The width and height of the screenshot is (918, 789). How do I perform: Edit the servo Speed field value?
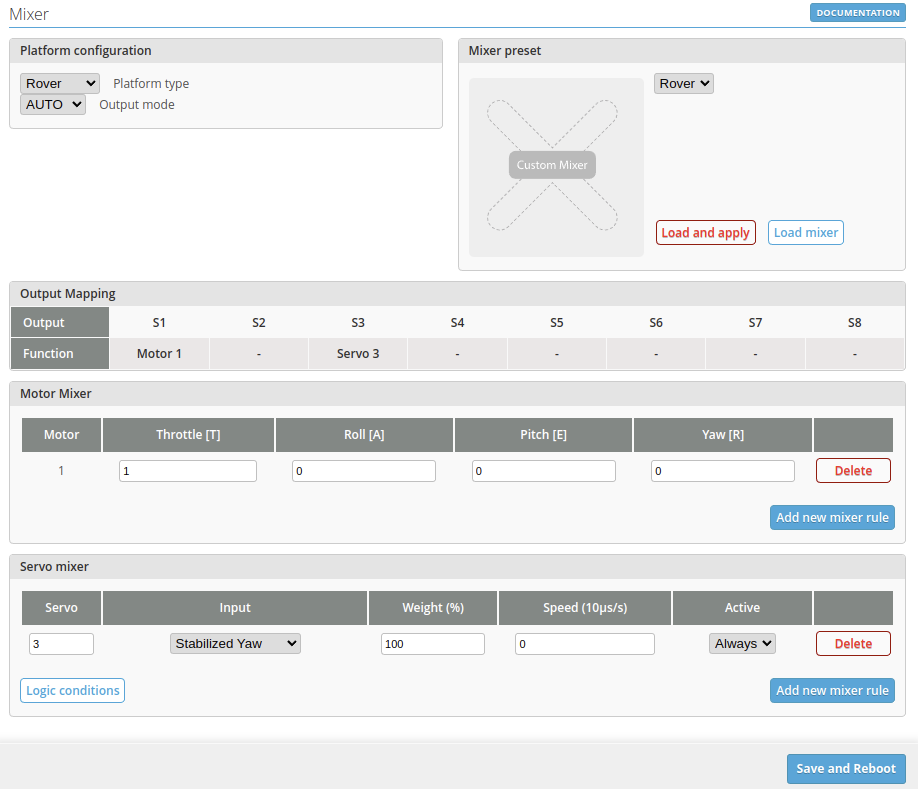click(584, 643)
